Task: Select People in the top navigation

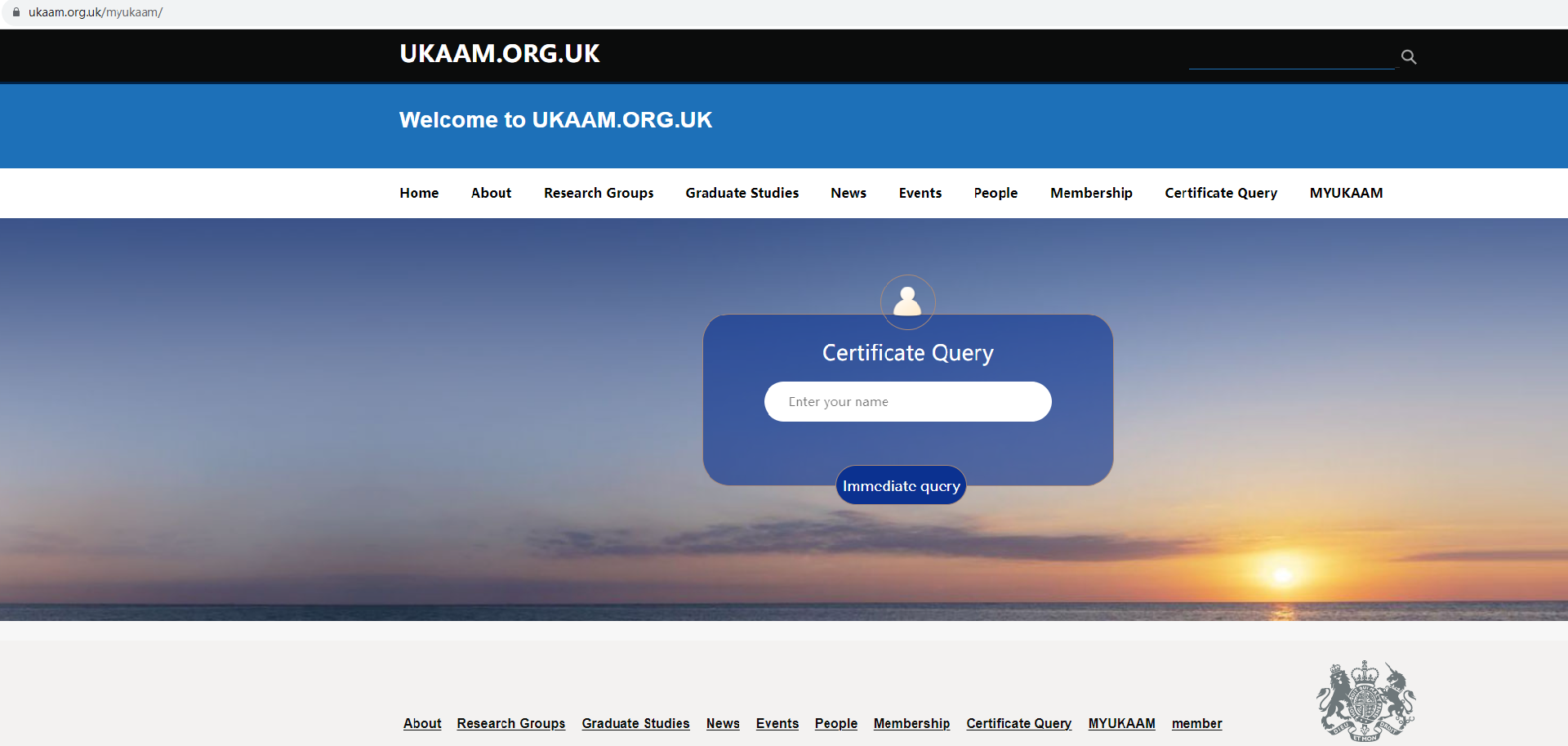Action: click(x=996, y=193)
